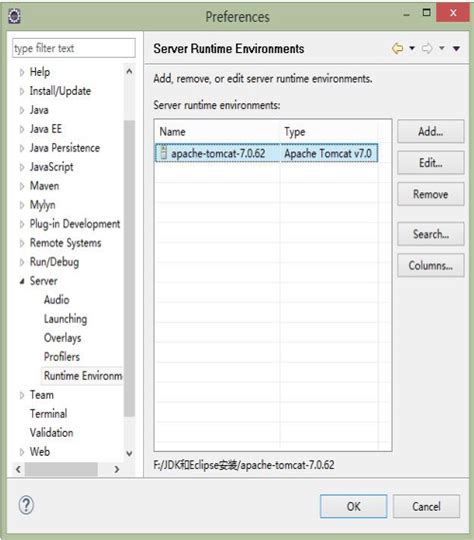Image resolution: width=474 pixels, height=540 pixels.
Task: Click the forward navigation arrow icon
Action: coord(427,49)
